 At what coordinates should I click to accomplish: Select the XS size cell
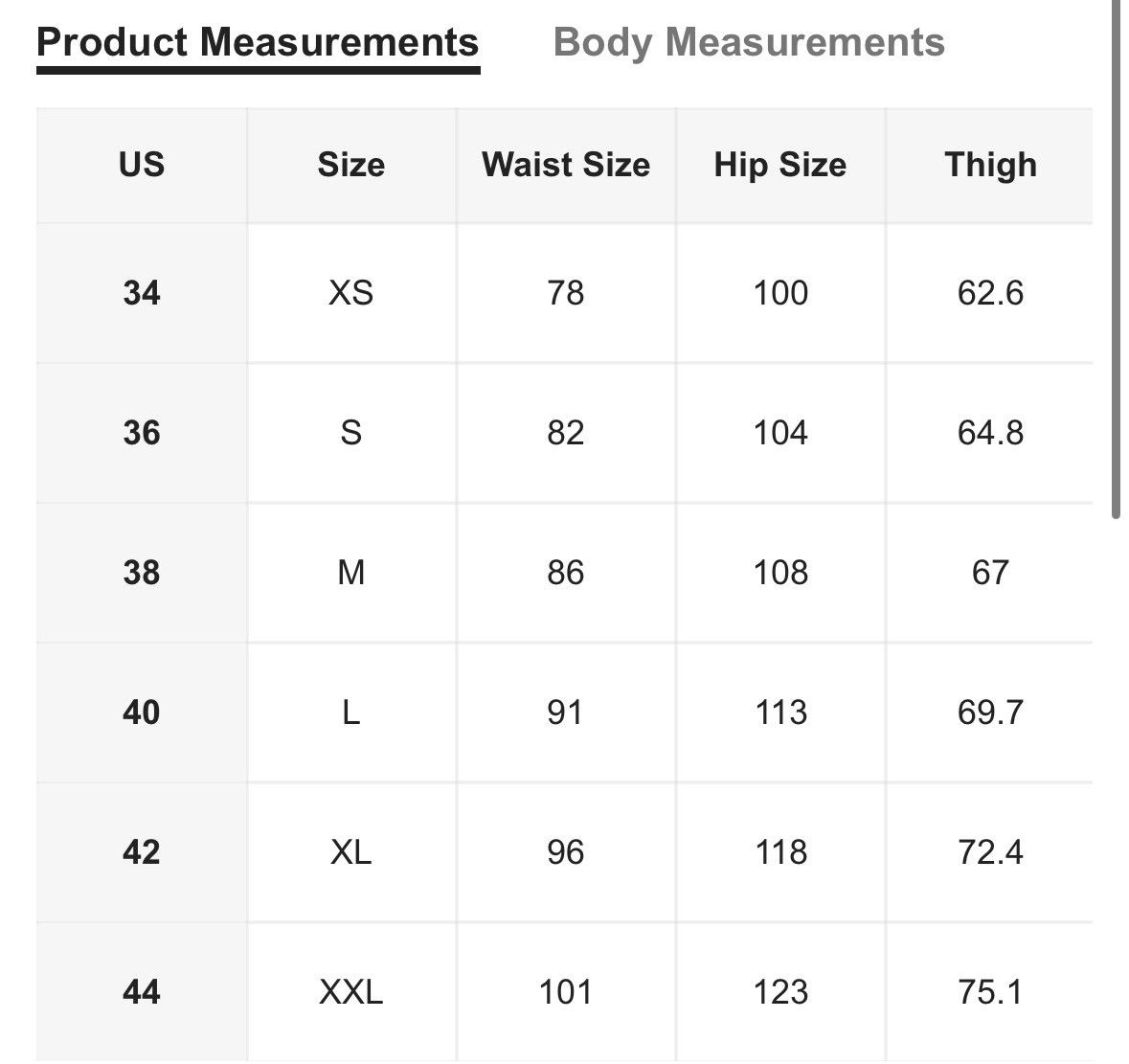point(351,293)
